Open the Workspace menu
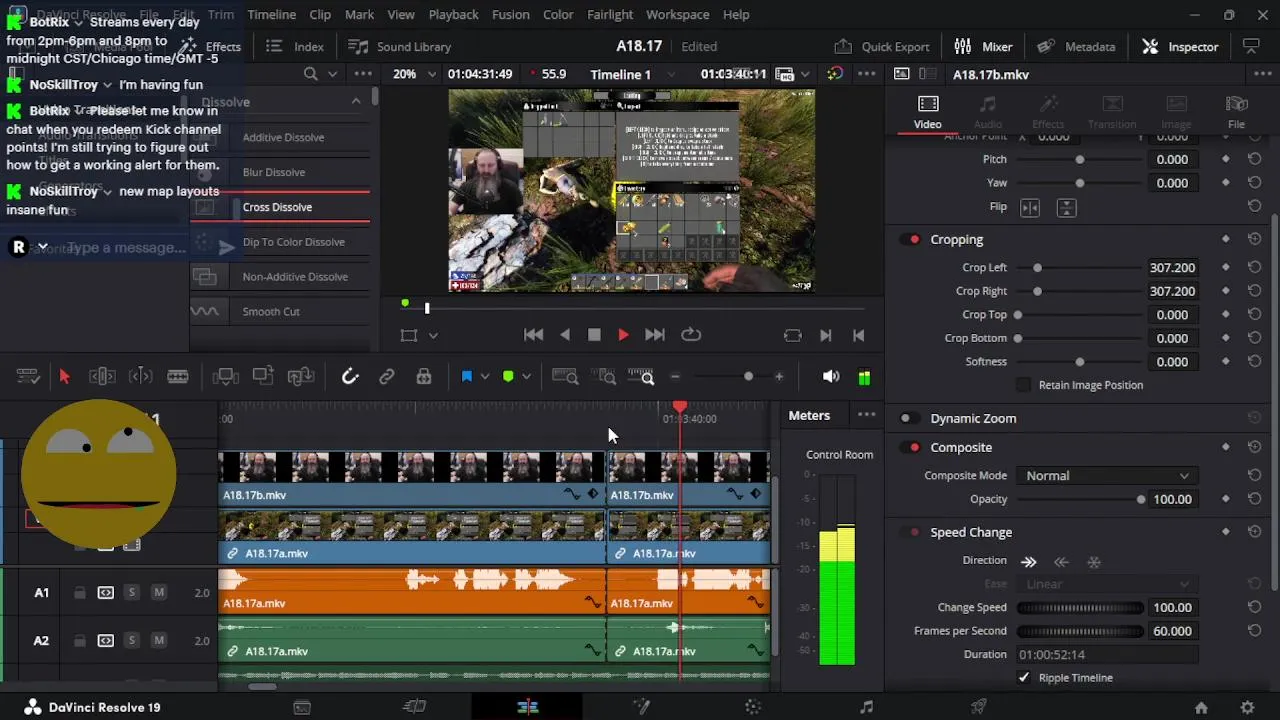1280x720 pixels. click(x=677, y=14)
